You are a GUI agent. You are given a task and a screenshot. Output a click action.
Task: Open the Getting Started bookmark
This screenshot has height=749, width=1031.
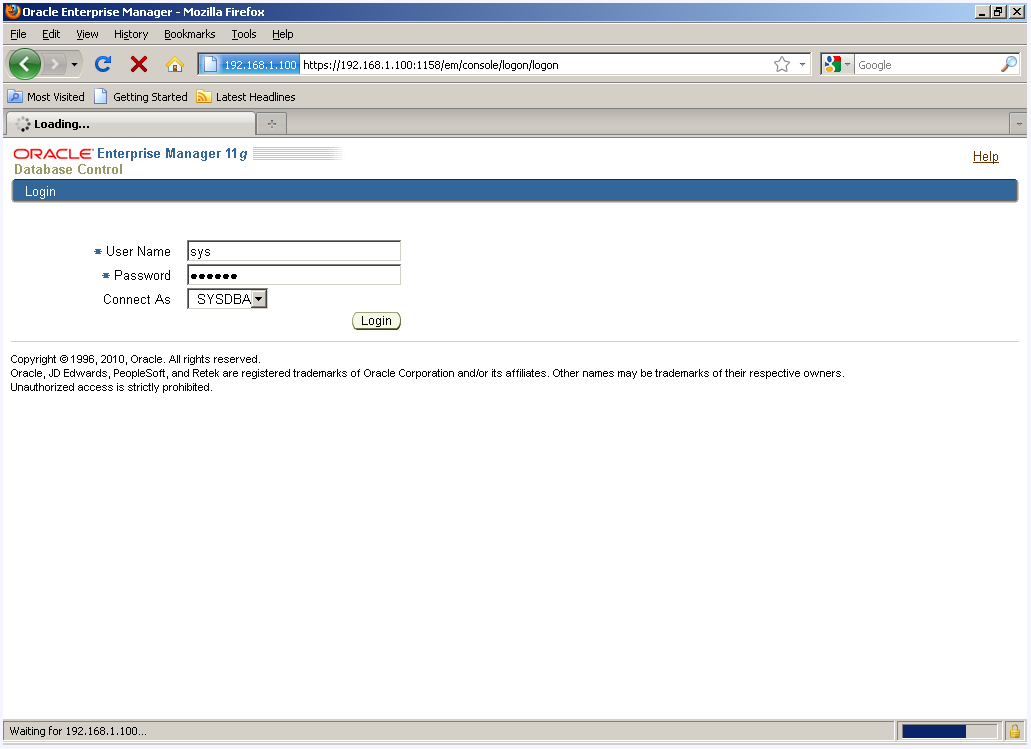[x=141, y=97]
